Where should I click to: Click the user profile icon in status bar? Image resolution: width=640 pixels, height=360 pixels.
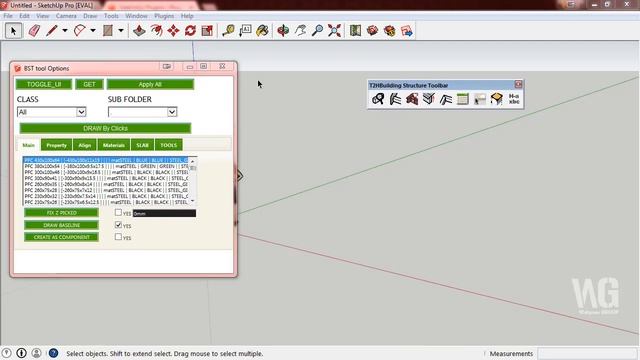click(x=36, y=353)
